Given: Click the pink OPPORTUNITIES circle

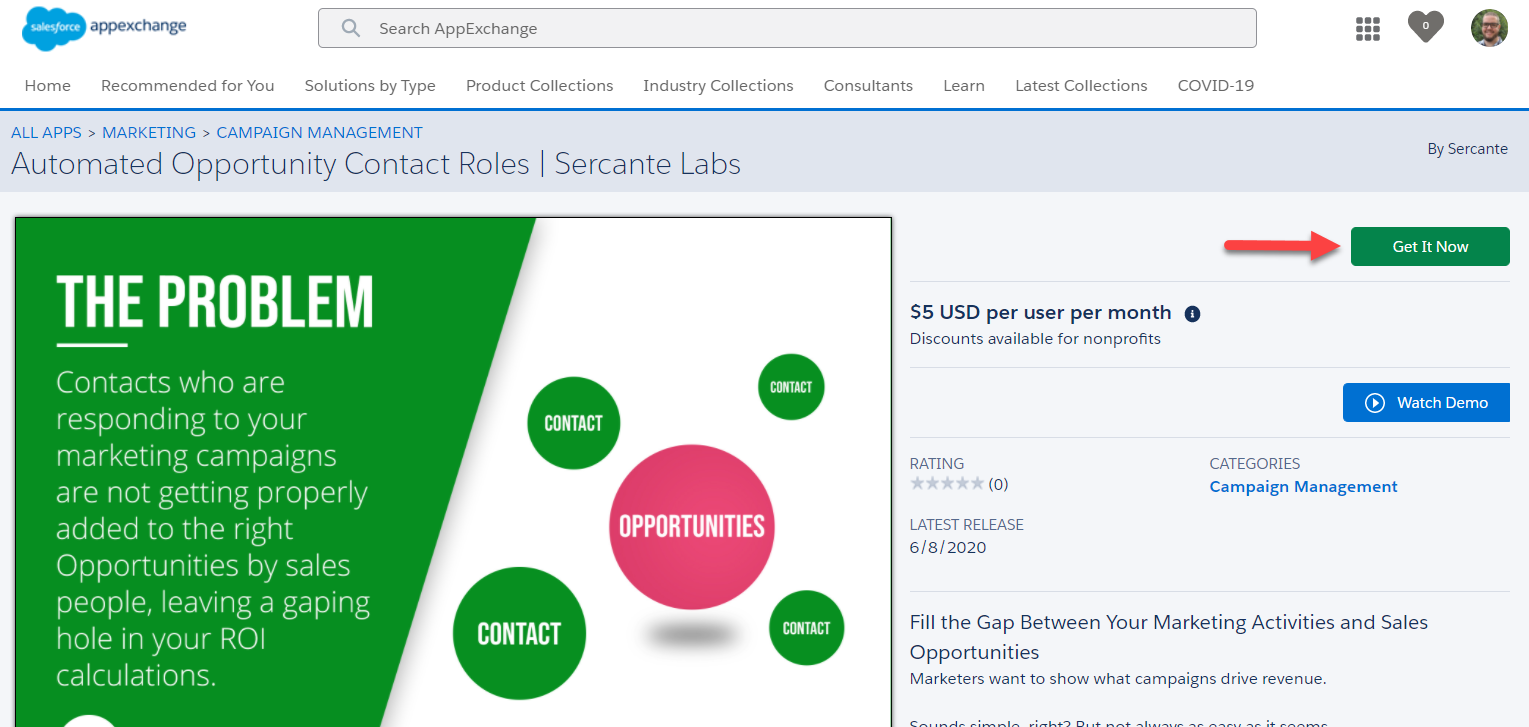Looking at the screenshot, I should tap(691, 527).
